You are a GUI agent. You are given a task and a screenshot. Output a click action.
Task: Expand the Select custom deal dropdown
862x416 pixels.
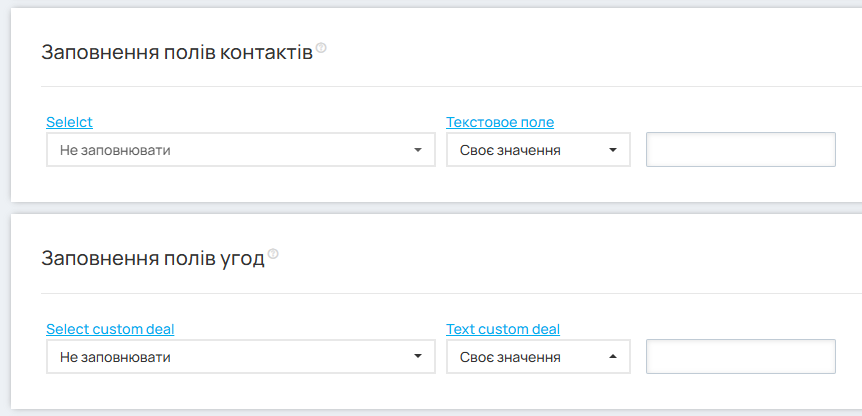click(x=240, y=357)
